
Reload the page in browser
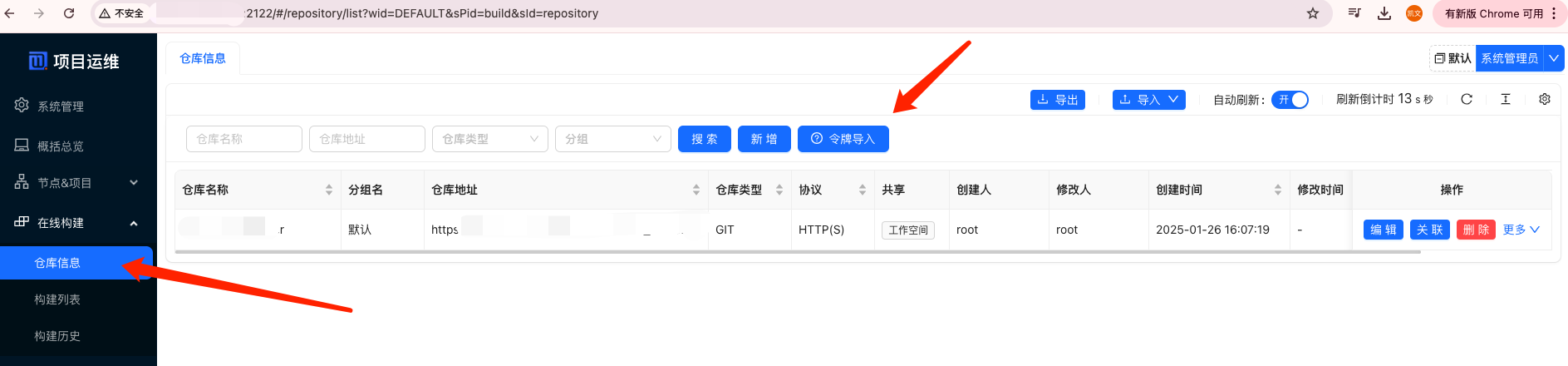pyautogui.click(x=69, y=13)
